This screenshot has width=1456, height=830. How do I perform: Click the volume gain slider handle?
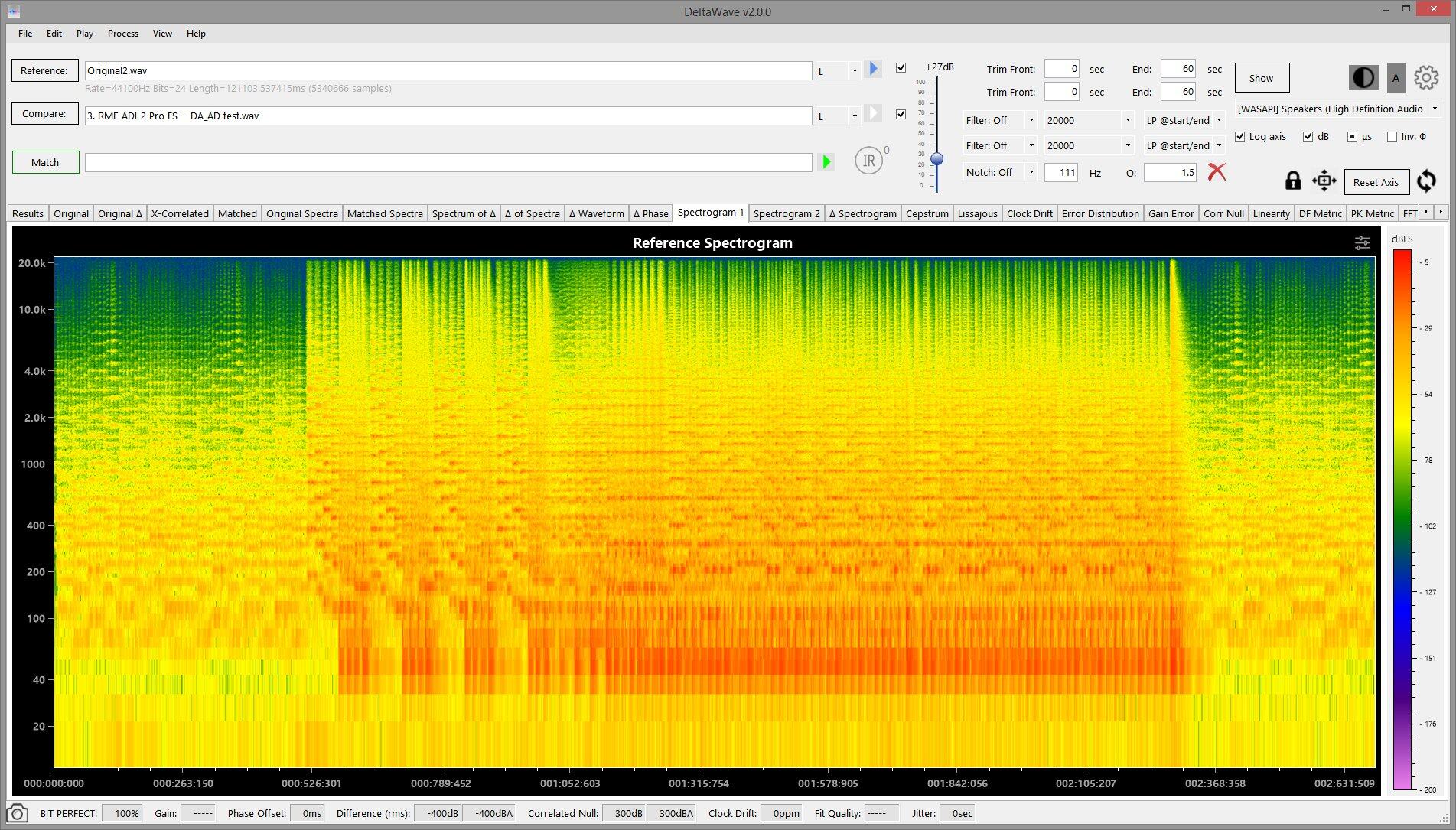[936, 159]
